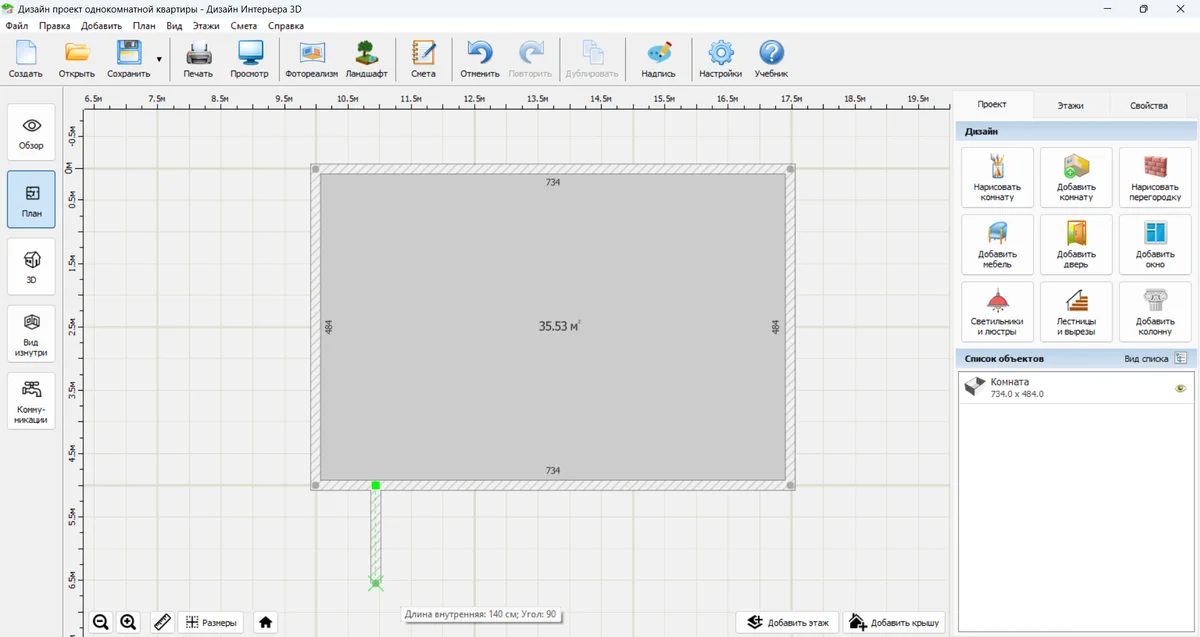Switch to 3D view mode
Viewport: 1200px width, 637px height.
coord(32,267)
